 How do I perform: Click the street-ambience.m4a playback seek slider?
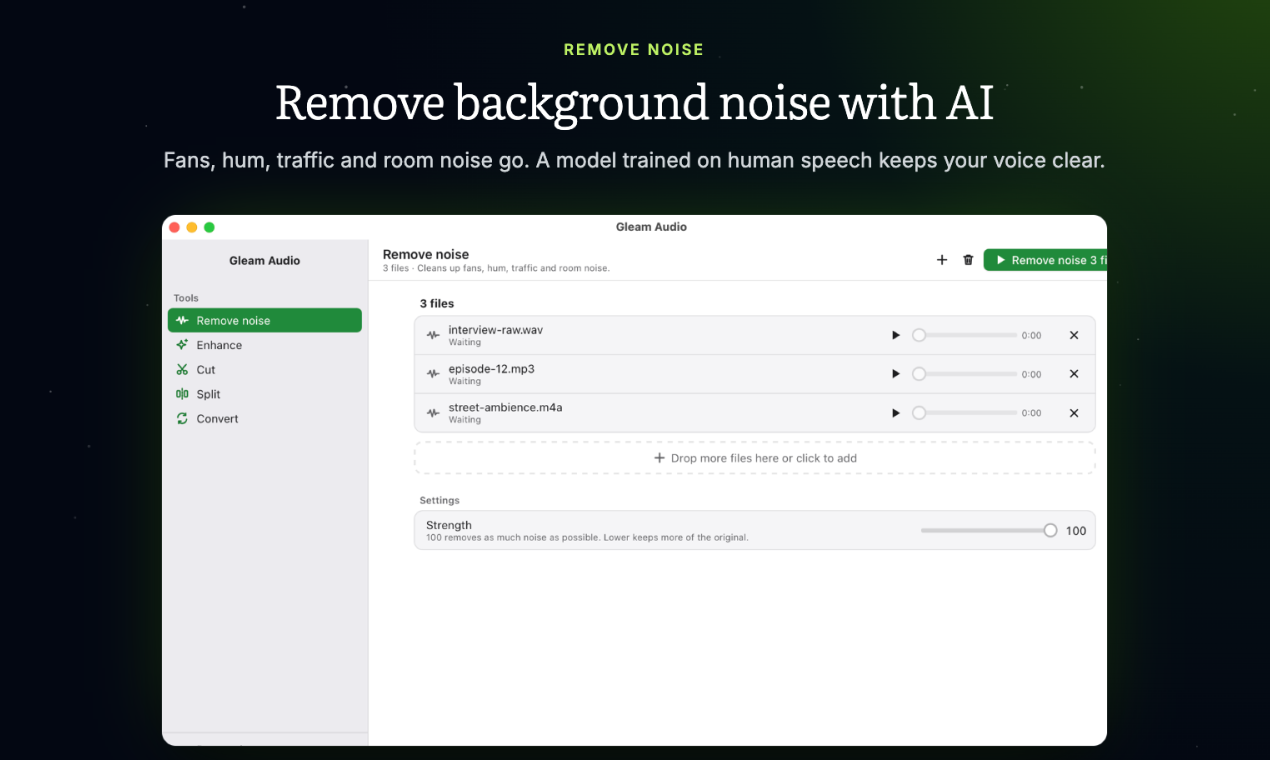click(965, 413)
